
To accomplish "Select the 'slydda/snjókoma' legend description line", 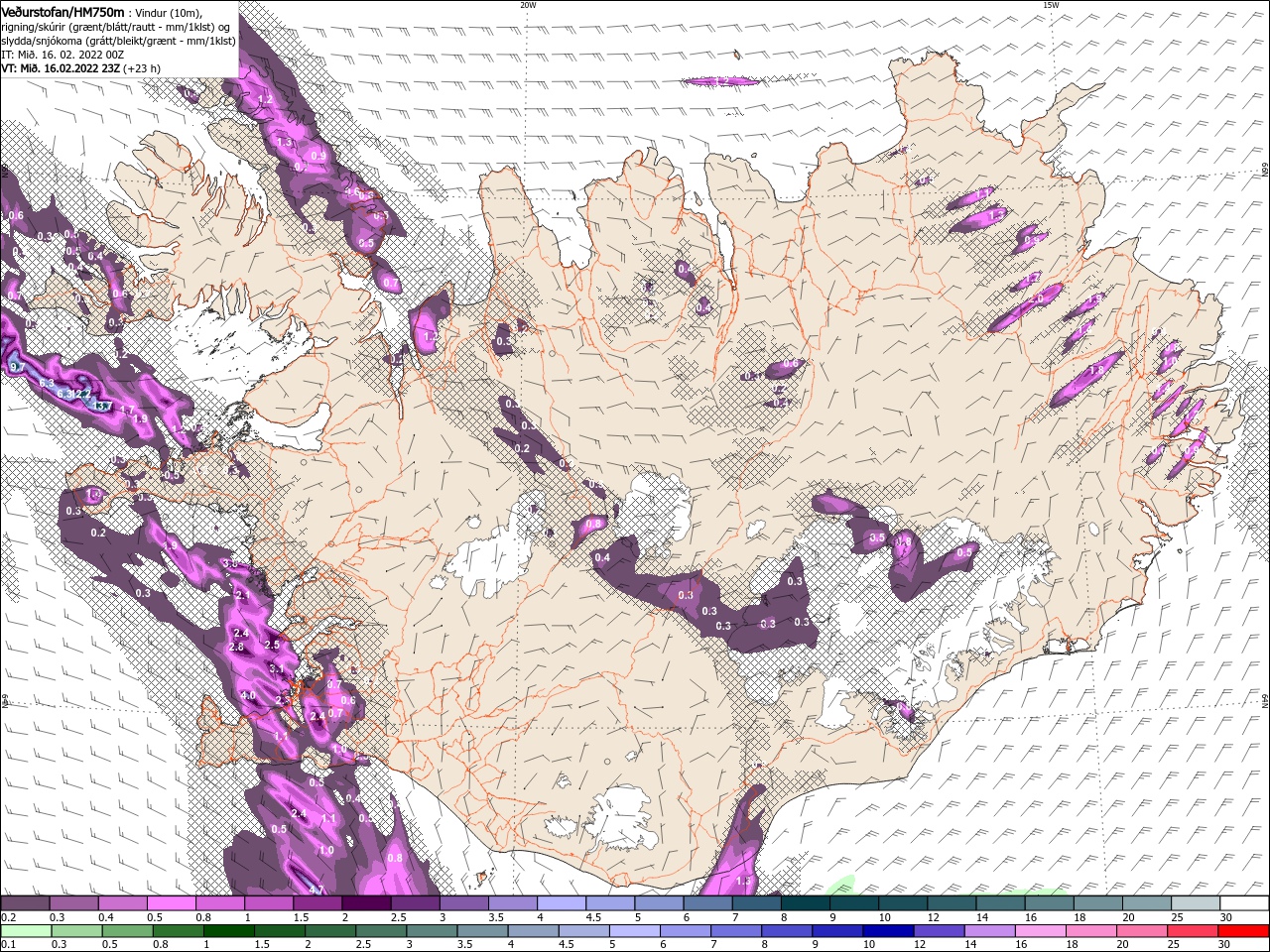I will point(118,41).
